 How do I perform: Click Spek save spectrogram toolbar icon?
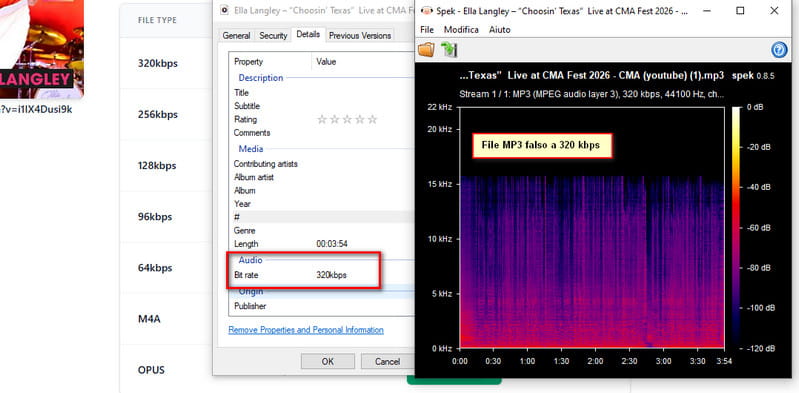coord(449,49)
